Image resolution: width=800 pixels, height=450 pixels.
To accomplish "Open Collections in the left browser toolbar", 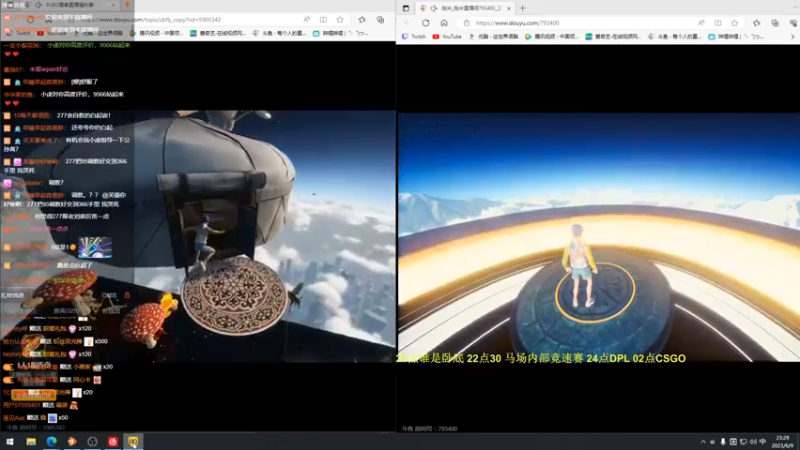I will (381, 19).
